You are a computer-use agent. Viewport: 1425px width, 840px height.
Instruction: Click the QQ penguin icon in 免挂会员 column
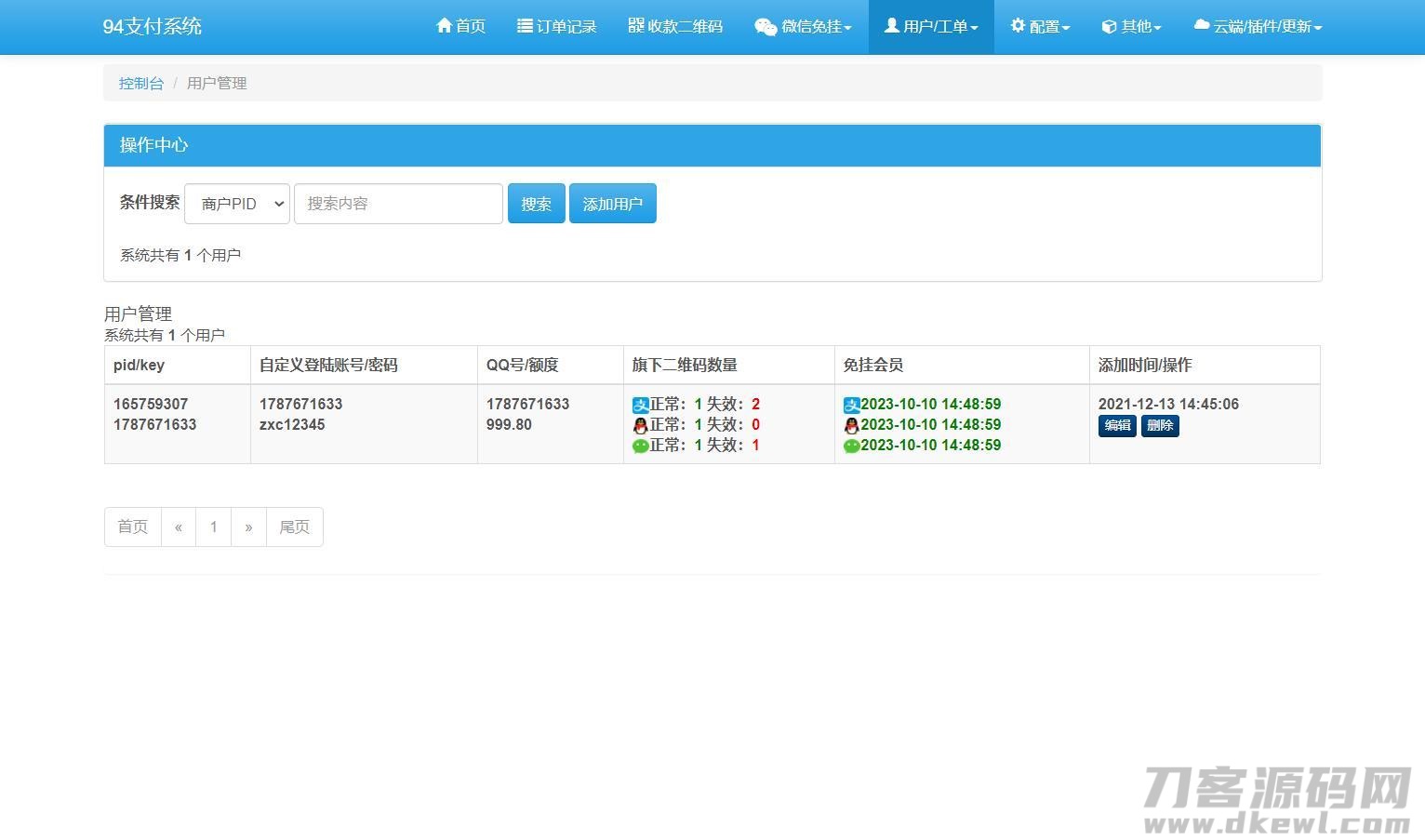[851, 425]
